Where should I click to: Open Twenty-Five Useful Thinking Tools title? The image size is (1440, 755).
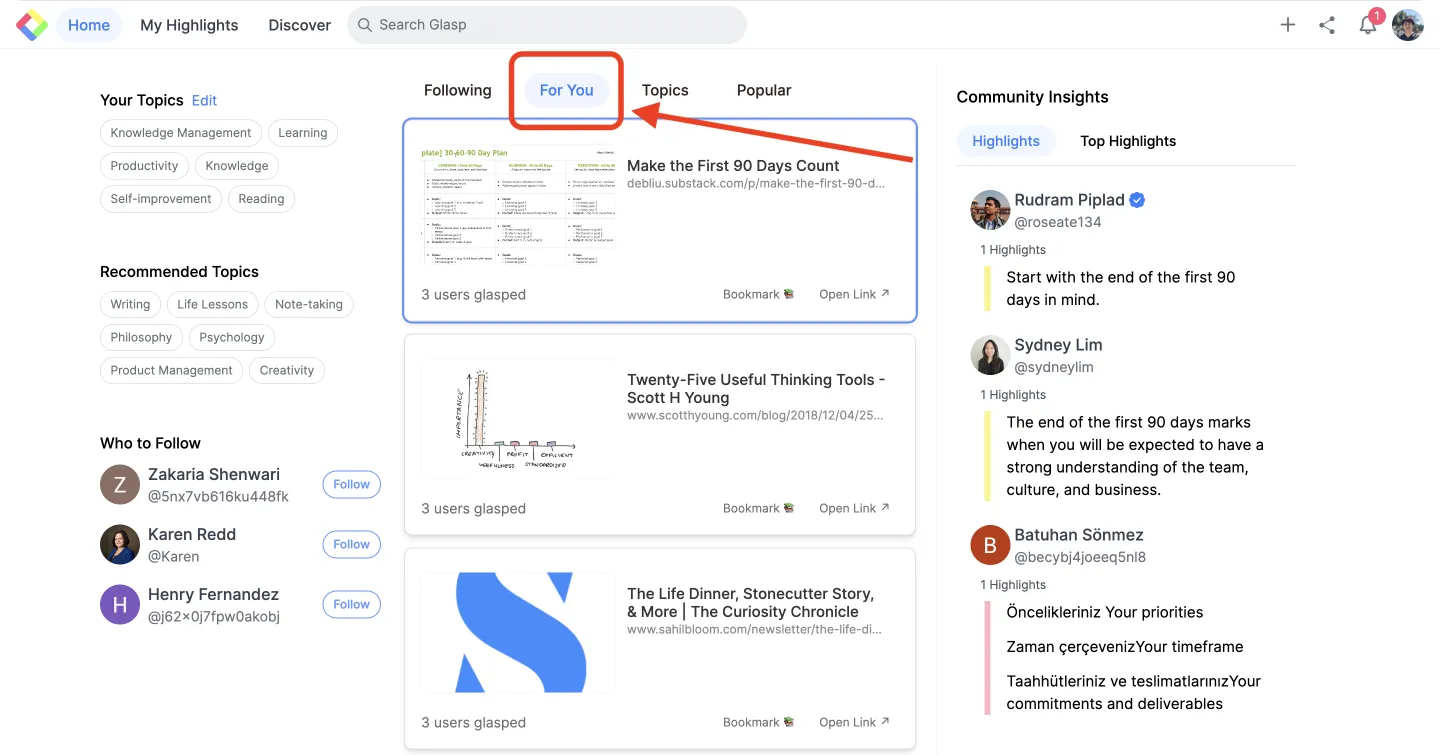tap(756, 389)
